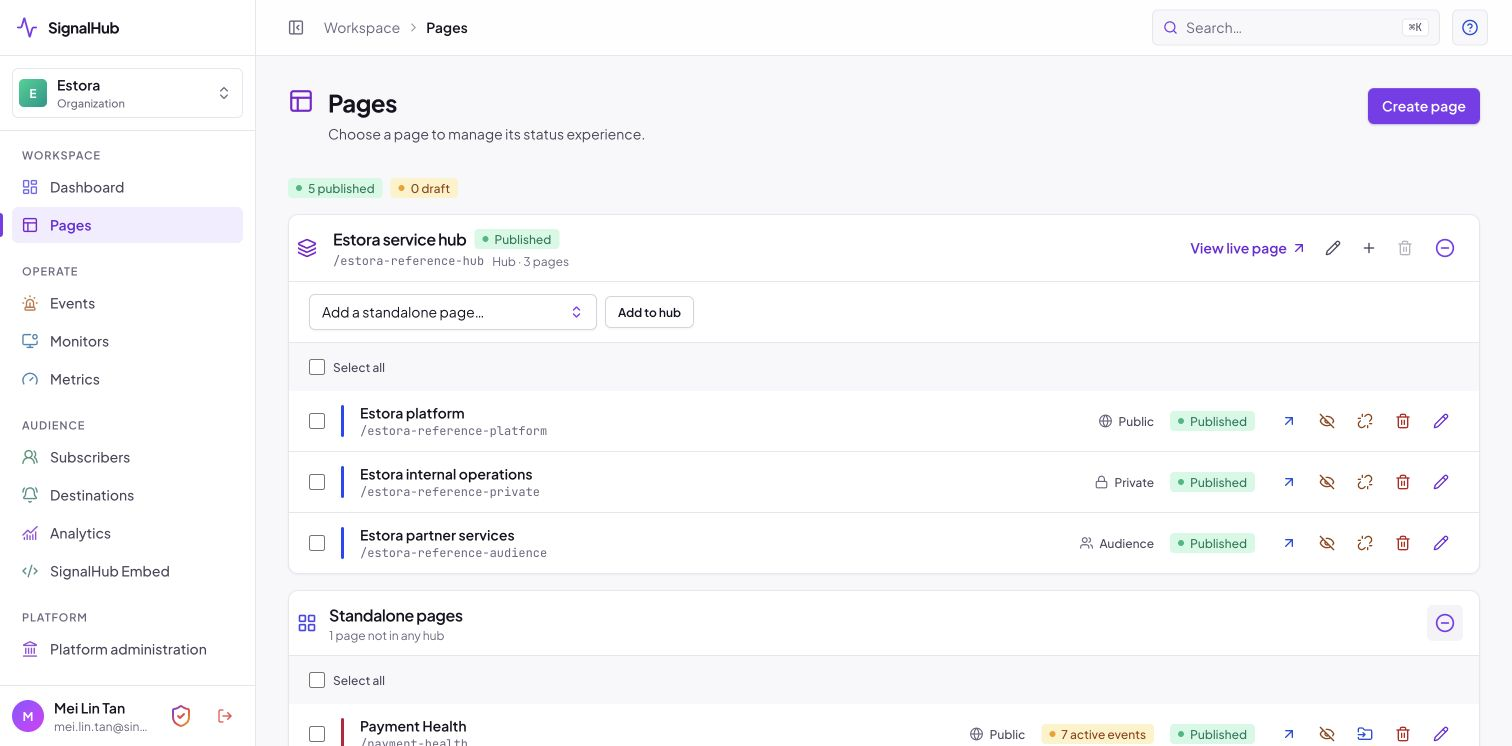Toggle visibility of Estora platform page
Viewport: 1512px width, 746px height.
pos(1327,421)
